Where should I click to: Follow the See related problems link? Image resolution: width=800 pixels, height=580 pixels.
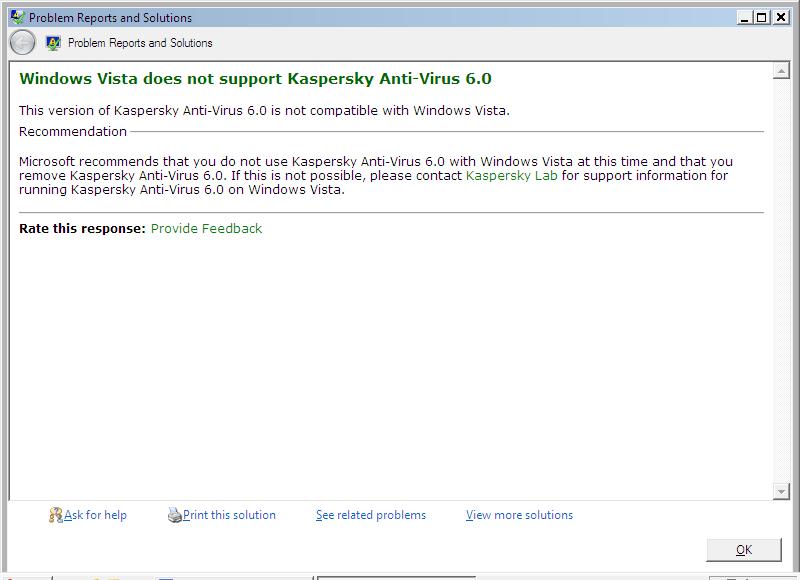tap(371, 515)
